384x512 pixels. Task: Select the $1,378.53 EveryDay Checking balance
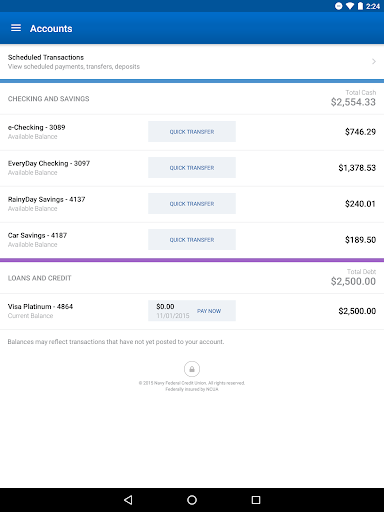[x=357, y=168]
